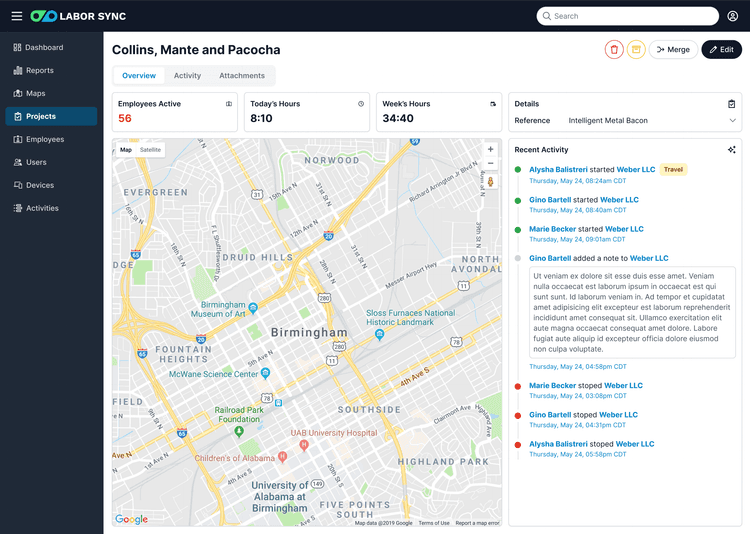The width and height of the screenshot is (750, 534).
Task: Switch to the Activity tab
Action: tap(187, 76)
